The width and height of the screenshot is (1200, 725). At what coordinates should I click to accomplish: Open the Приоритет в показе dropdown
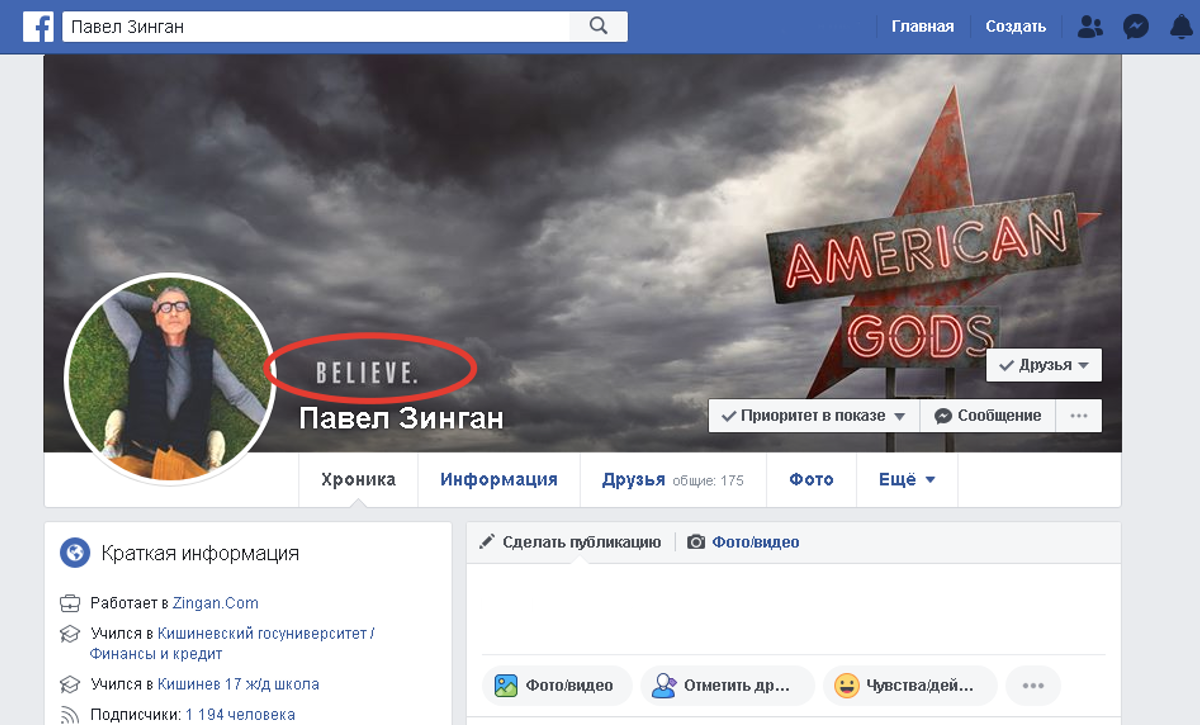pos(814,416)
